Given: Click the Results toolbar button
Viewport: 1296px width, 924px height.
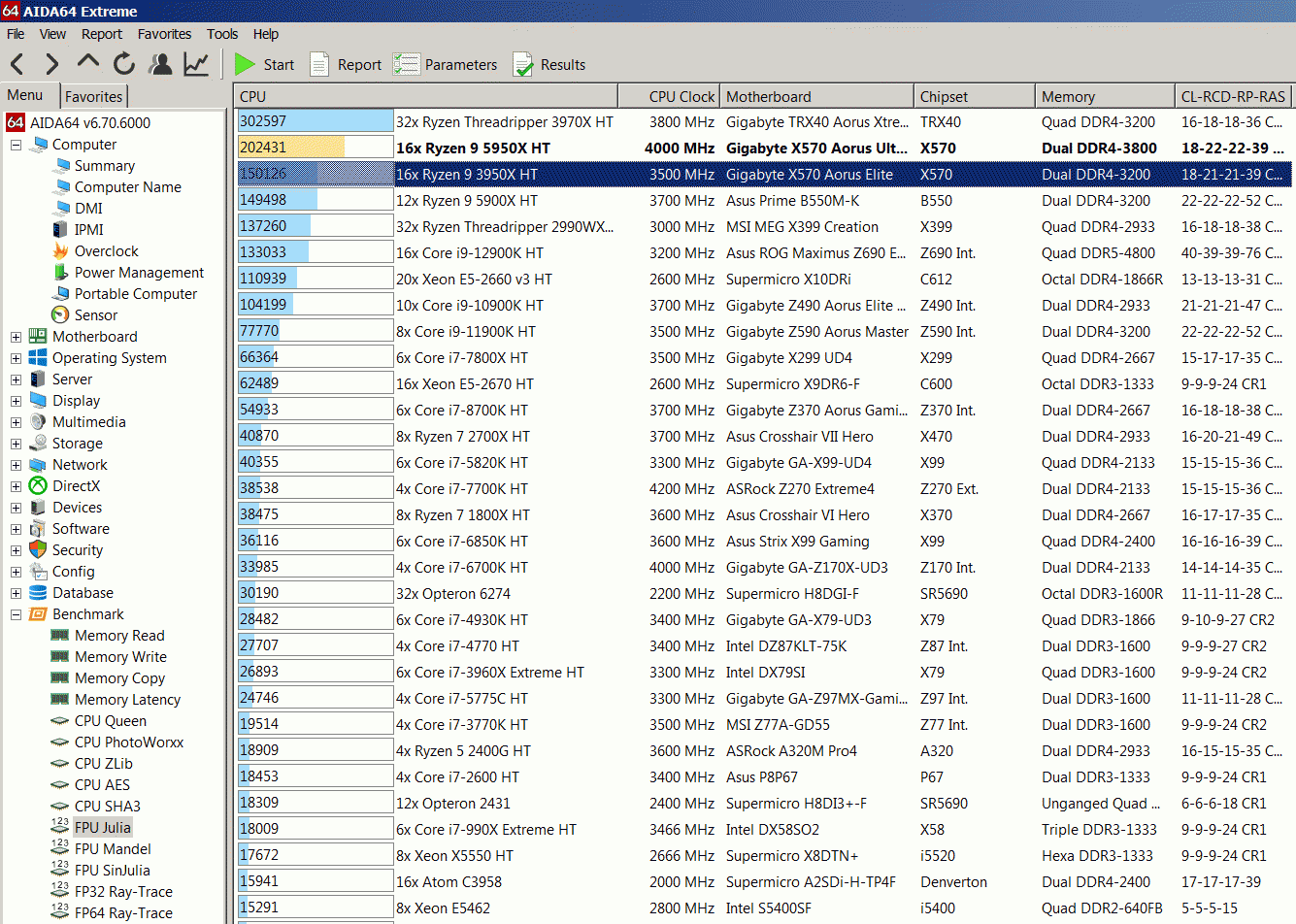Looking at the screenshot, I should [x=549, y=65].
